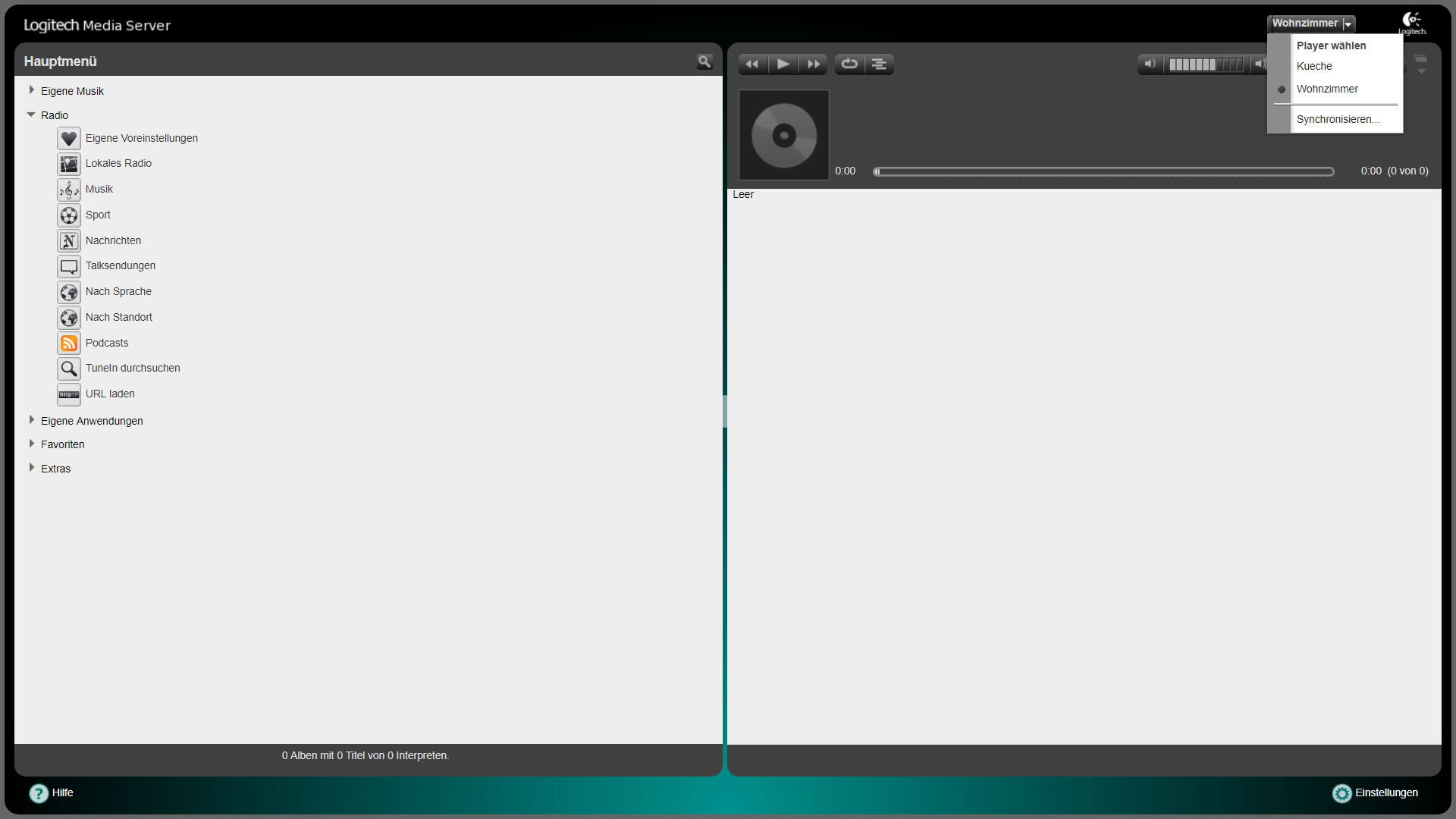
Task: Click the Einstellungen link text
Action: click(1386, 792)
